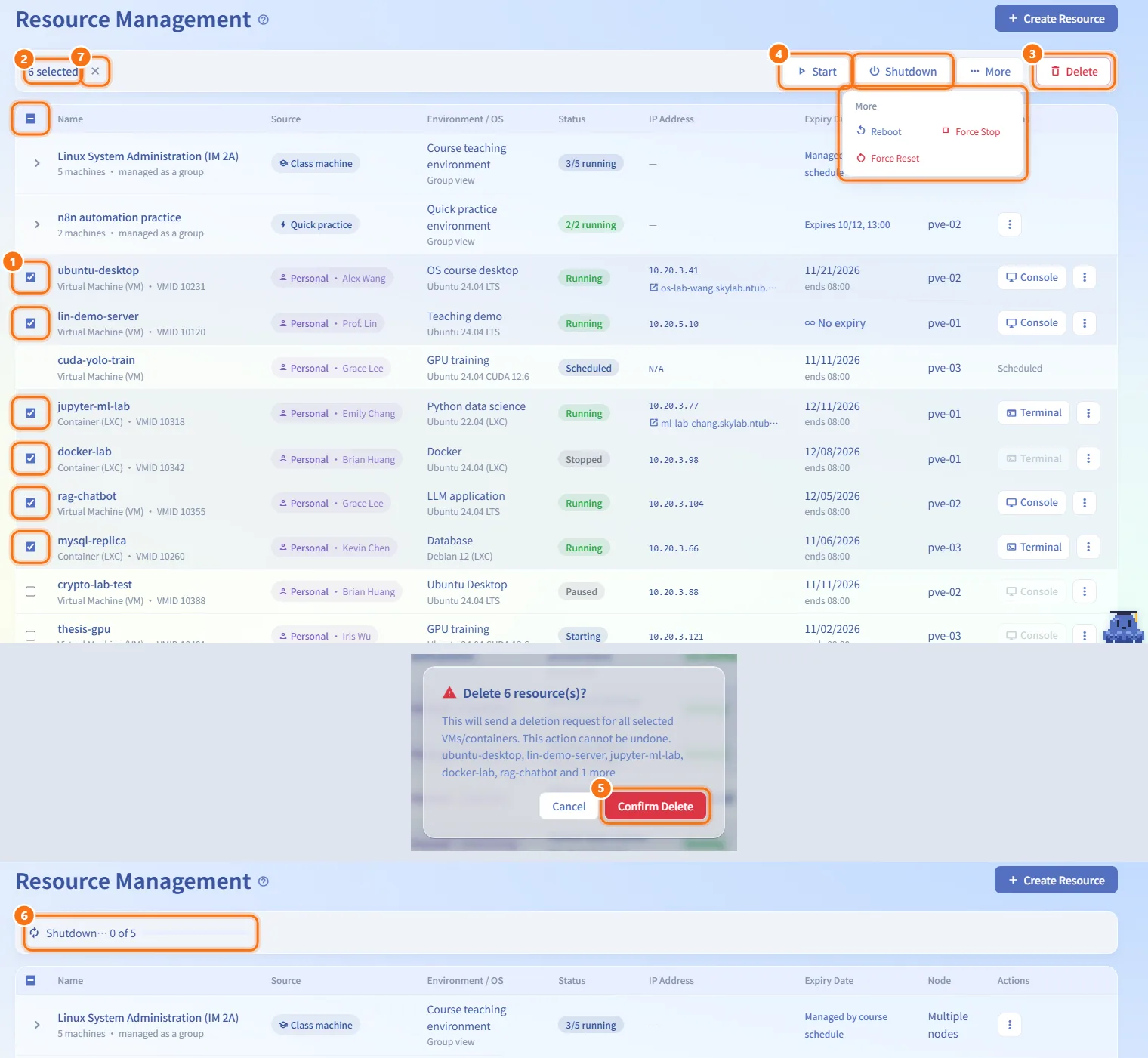
Task: Open kebab menu for docker-lab row
Action: pyautogui.click(x=1088, y=458)
